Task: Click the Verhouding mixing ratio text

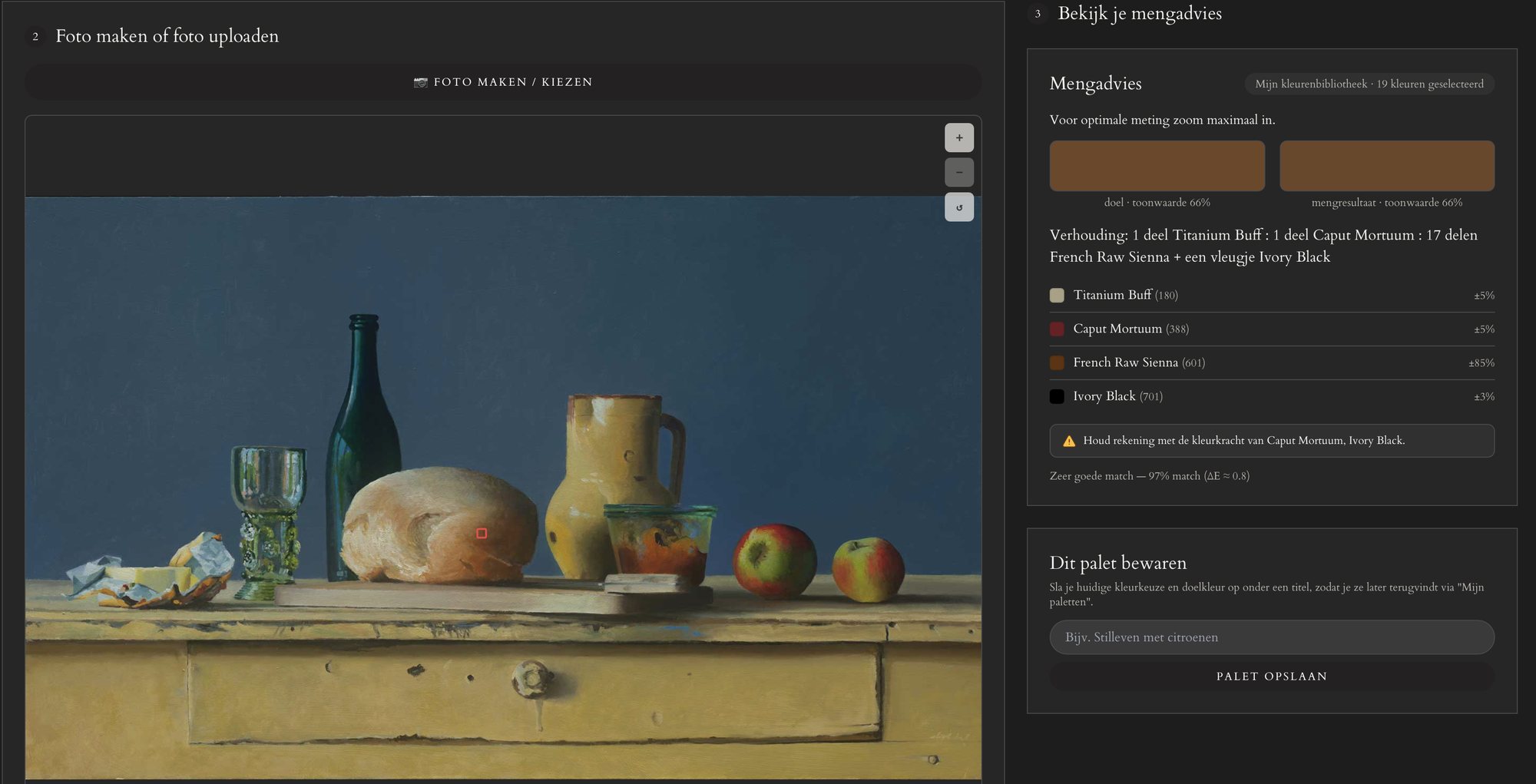Action: click(1263, 246)
